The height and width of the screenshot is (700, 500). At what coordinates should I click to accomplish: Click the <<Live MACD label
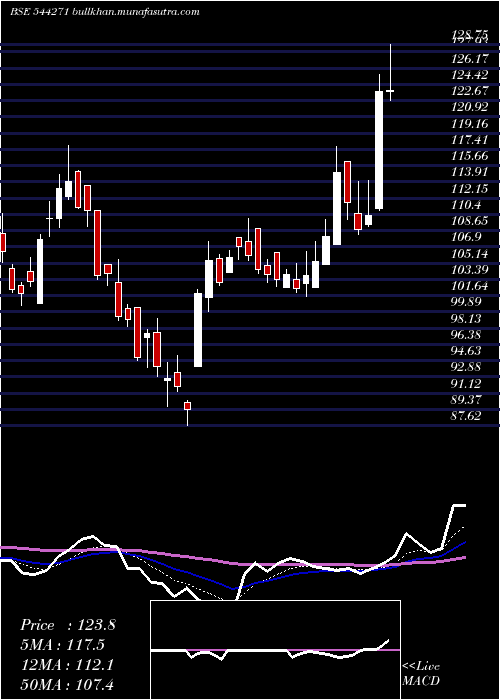[x=421, y=674]
